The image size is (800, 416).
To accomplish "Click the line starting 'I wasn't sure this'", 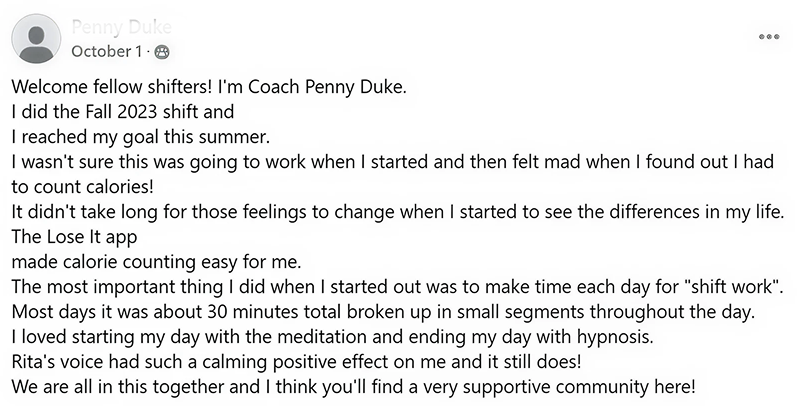I will (393, 162).
